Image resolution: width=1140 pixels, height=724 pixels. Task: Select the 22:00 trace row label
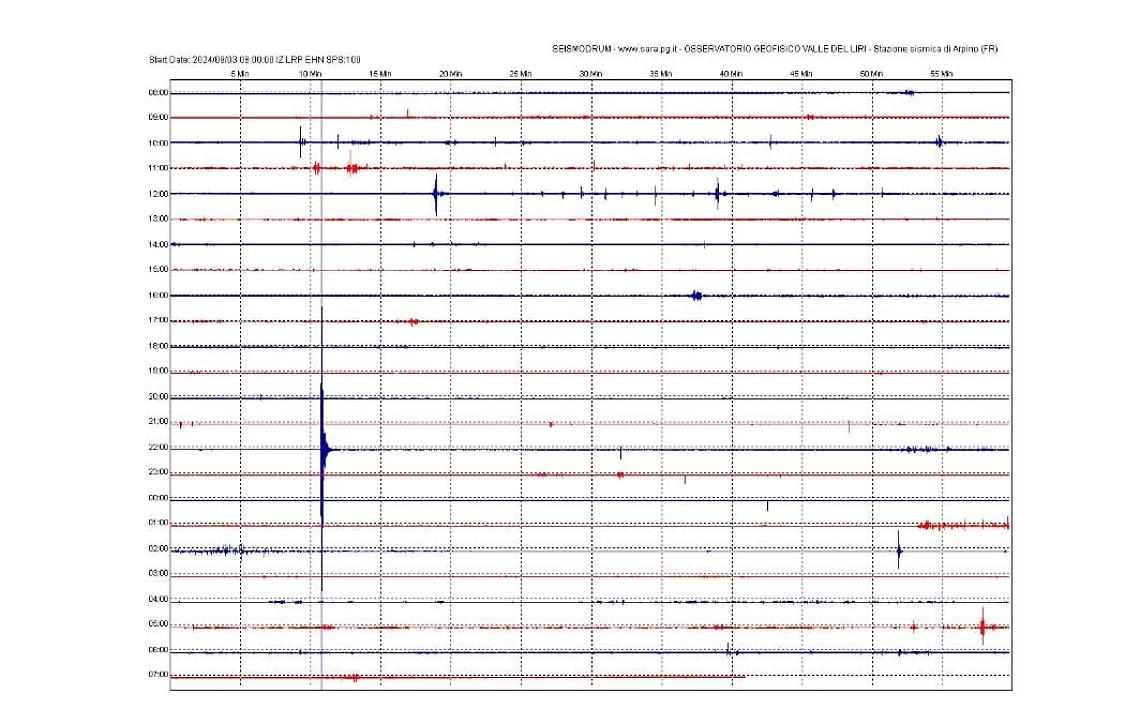click(156, 448)
